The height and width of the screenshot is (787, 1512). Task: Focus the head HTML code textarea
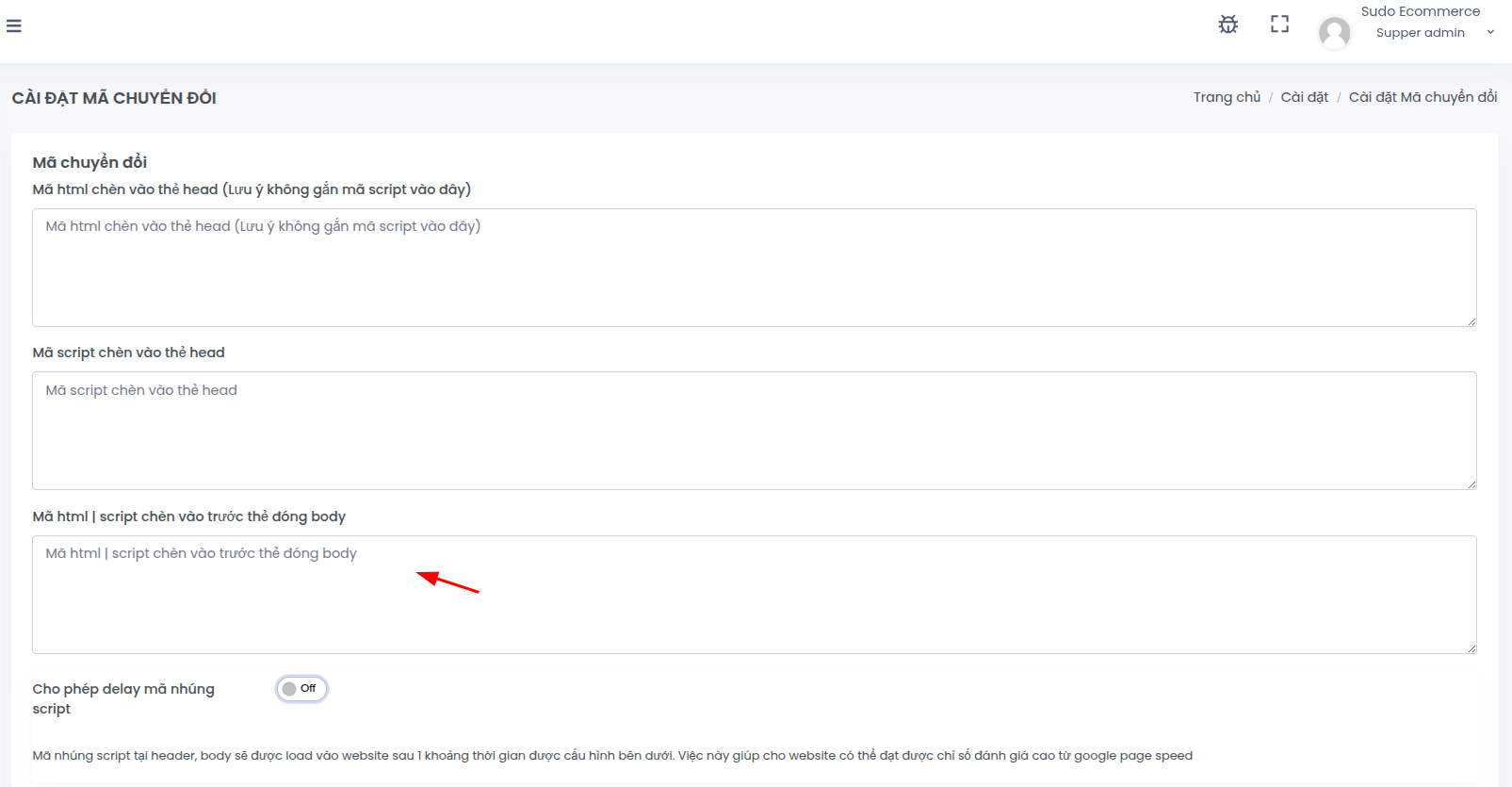[x=755, y=268]
